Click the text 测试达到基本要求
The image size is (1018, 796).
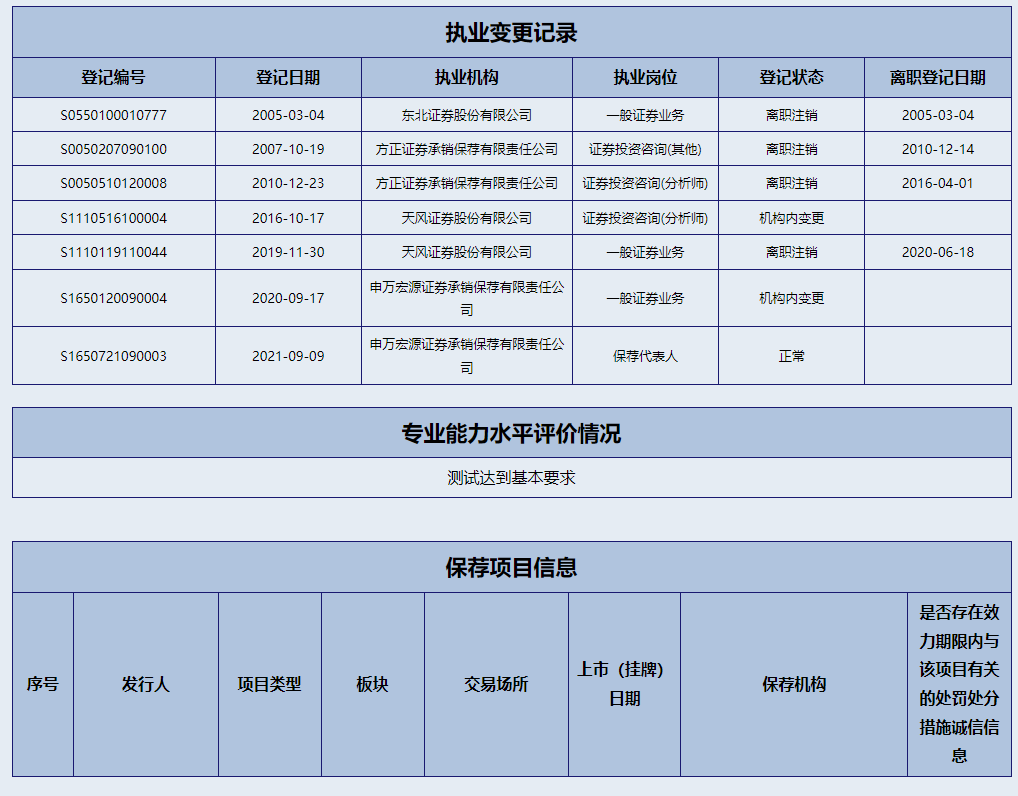click(x=512, y=479)
